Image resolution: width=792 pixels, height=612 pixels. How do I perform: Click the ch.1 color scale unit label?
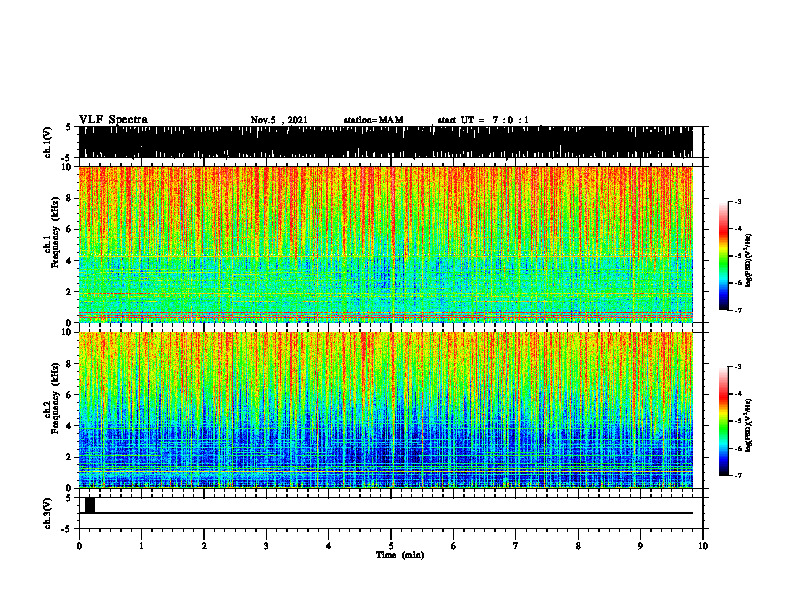(x=749, y=261)
